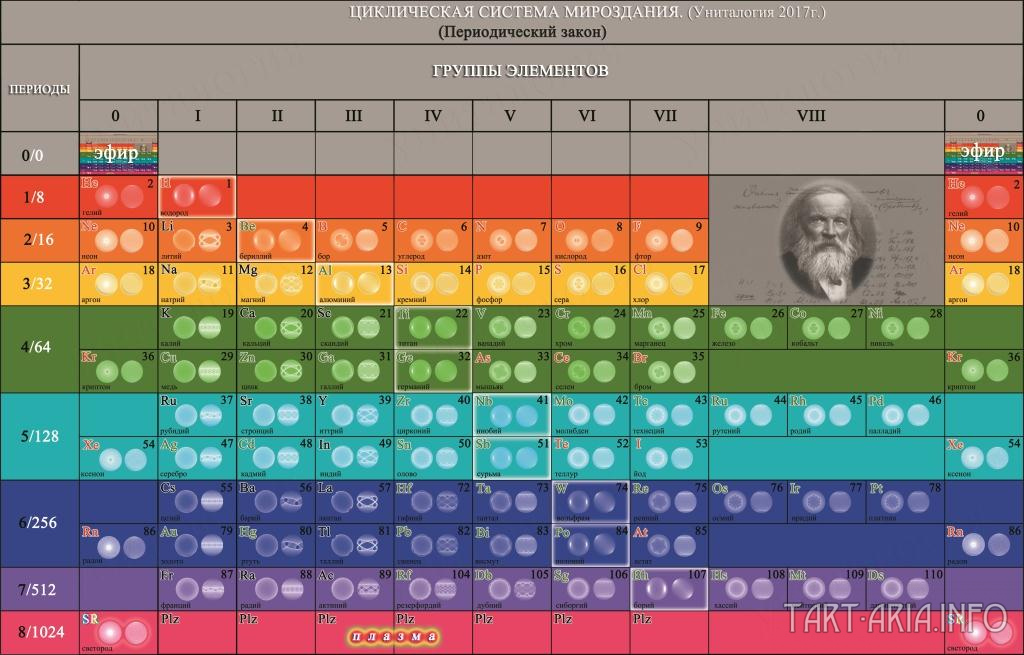Click the Aluminium (Al) cell number 13
1024x655 pixels.
coord(355,283)
